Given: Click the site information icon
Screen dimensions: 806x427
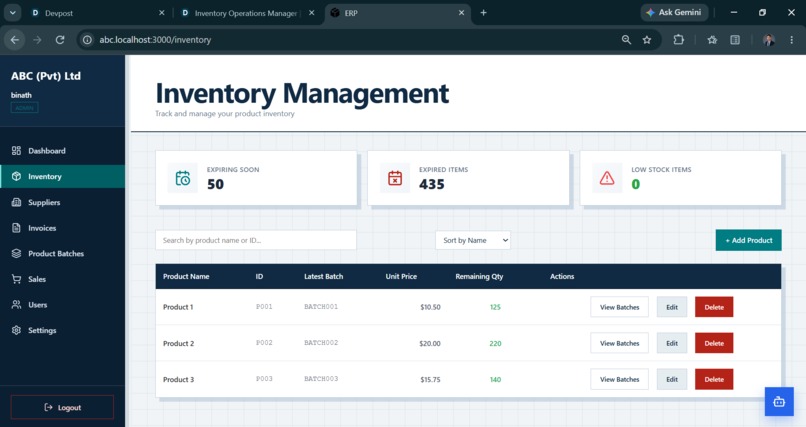Looking at the screenshot, I should pyautogui.click(x=87, y=40).
